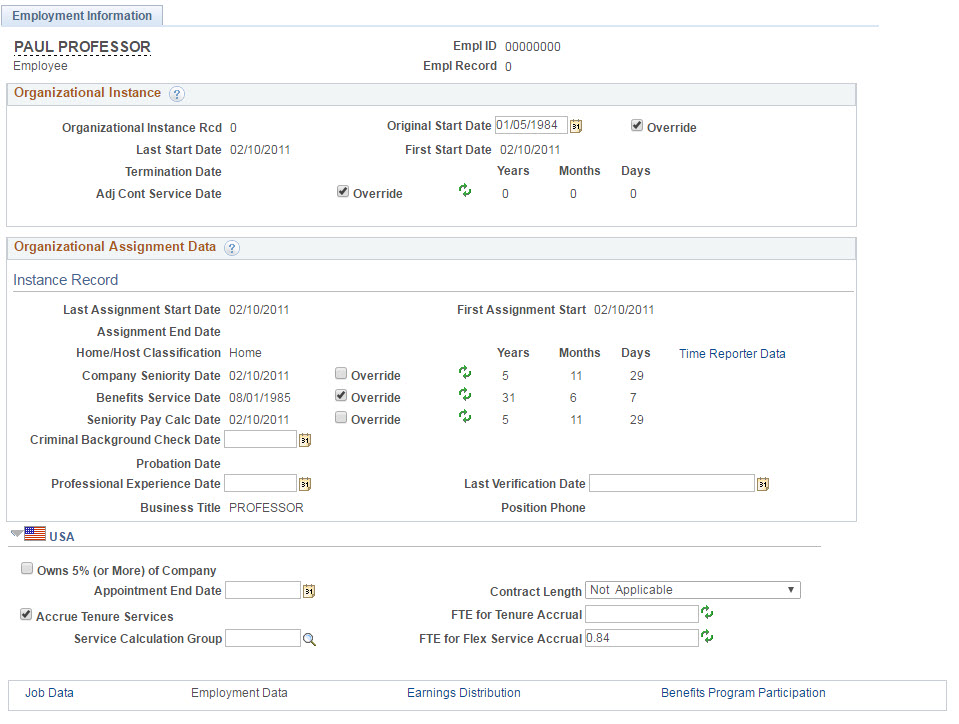Click the PAUL PROFESSOR name link
The image size is (959, 724).
click(82, 47)
